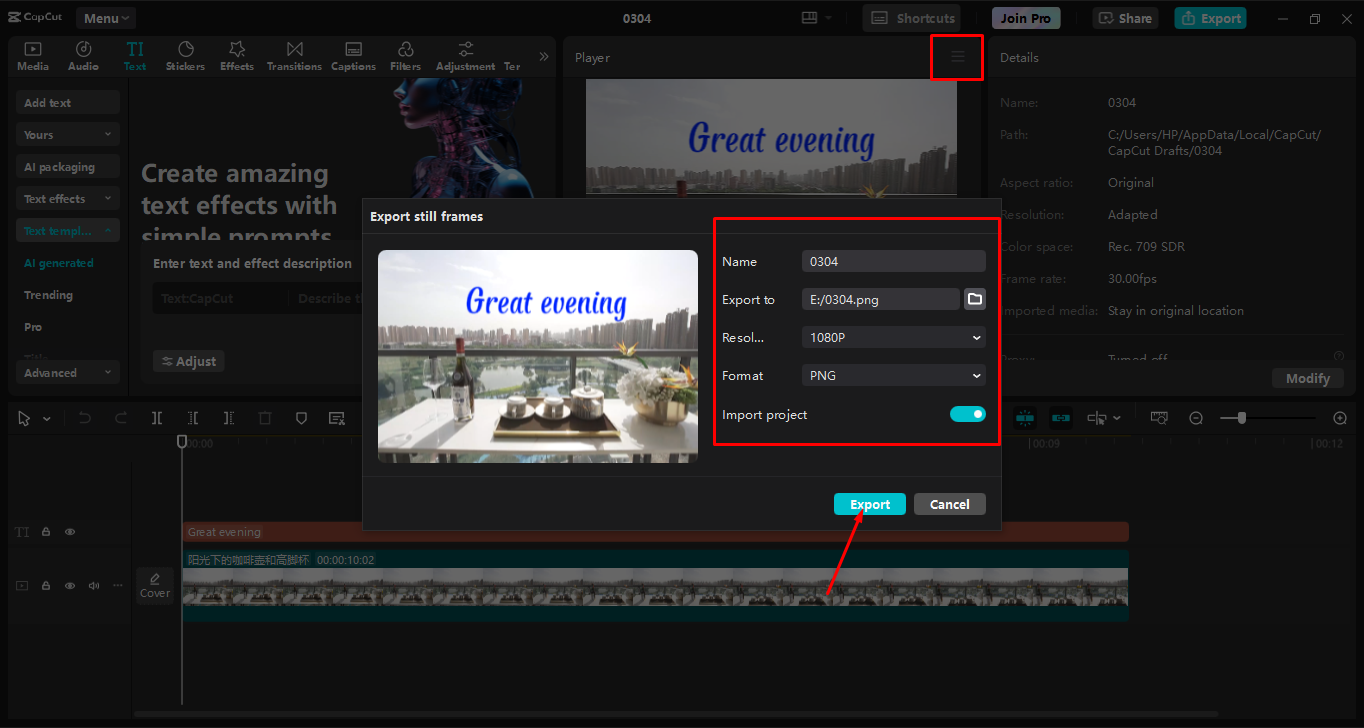Image resolution: width=1364 pixels, height=728 pixels.
Task: Open the Format dropdown showing PNG
Action: click(x=893, y=375)
